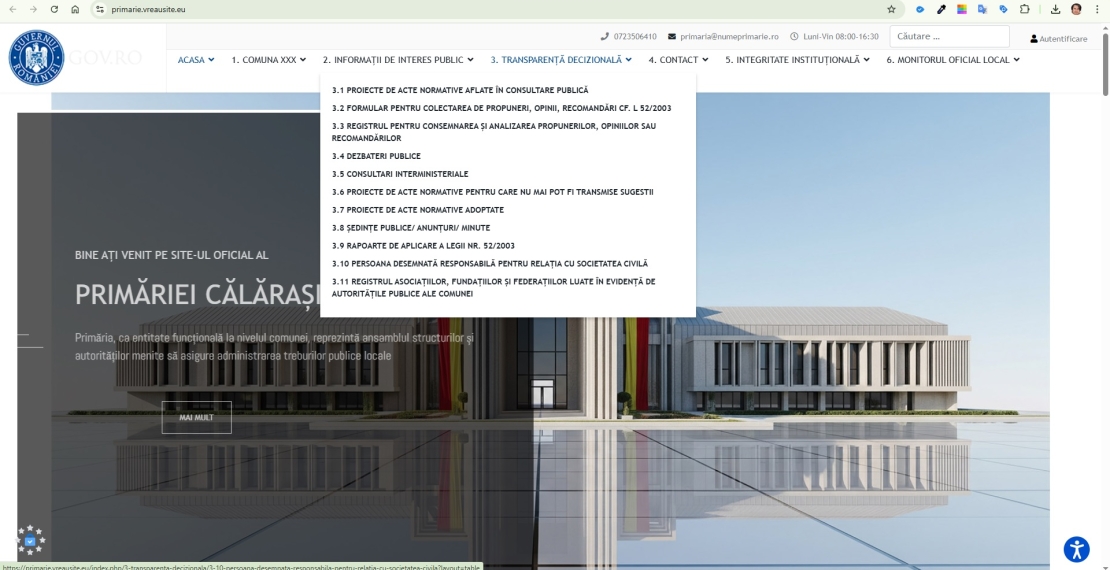
Task: Expand 5. Integritate Instituțională menu
Action: tap(796, 60)
